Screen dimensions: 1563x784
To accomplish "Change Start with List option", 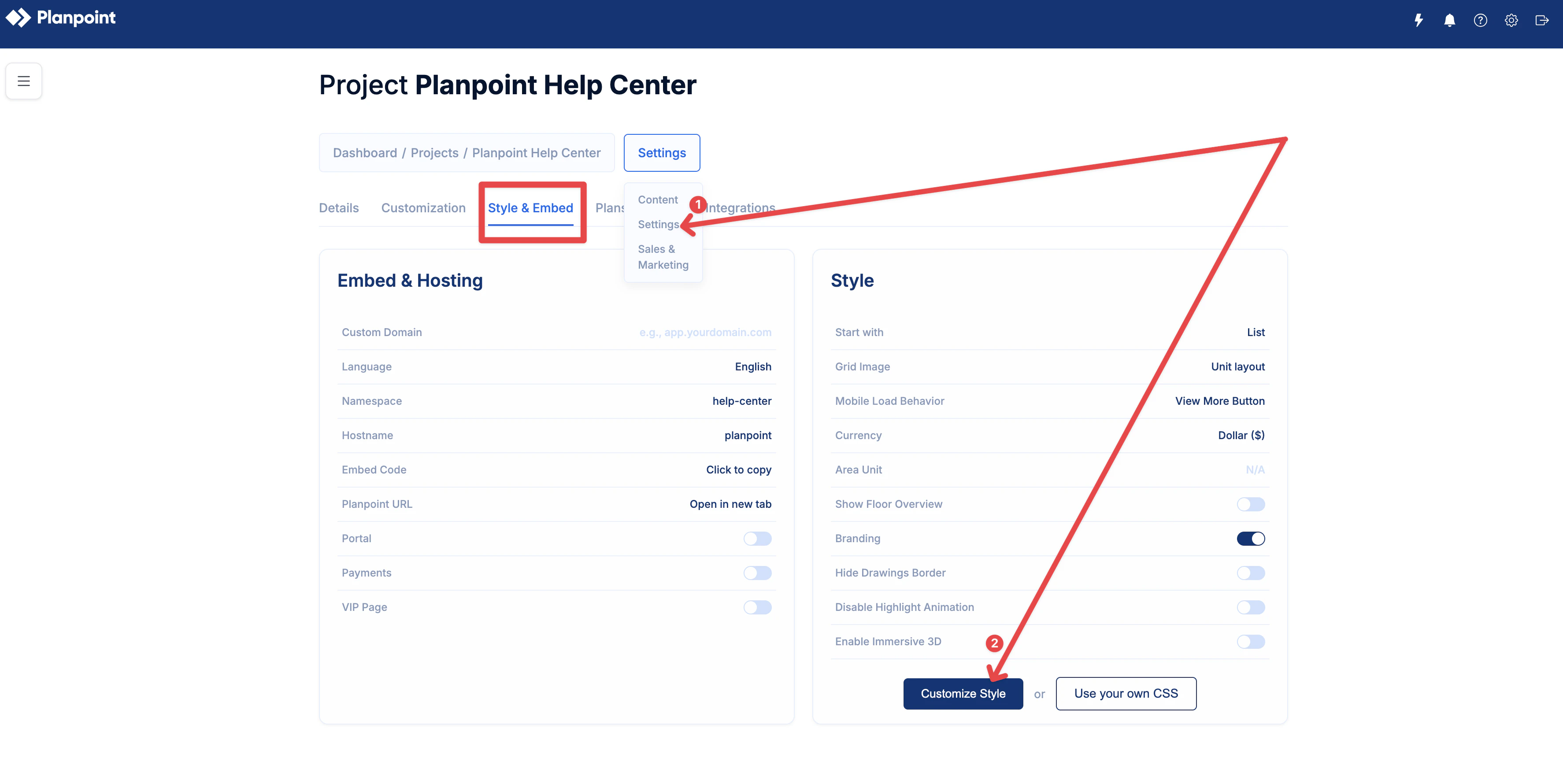I will 1256,332.
